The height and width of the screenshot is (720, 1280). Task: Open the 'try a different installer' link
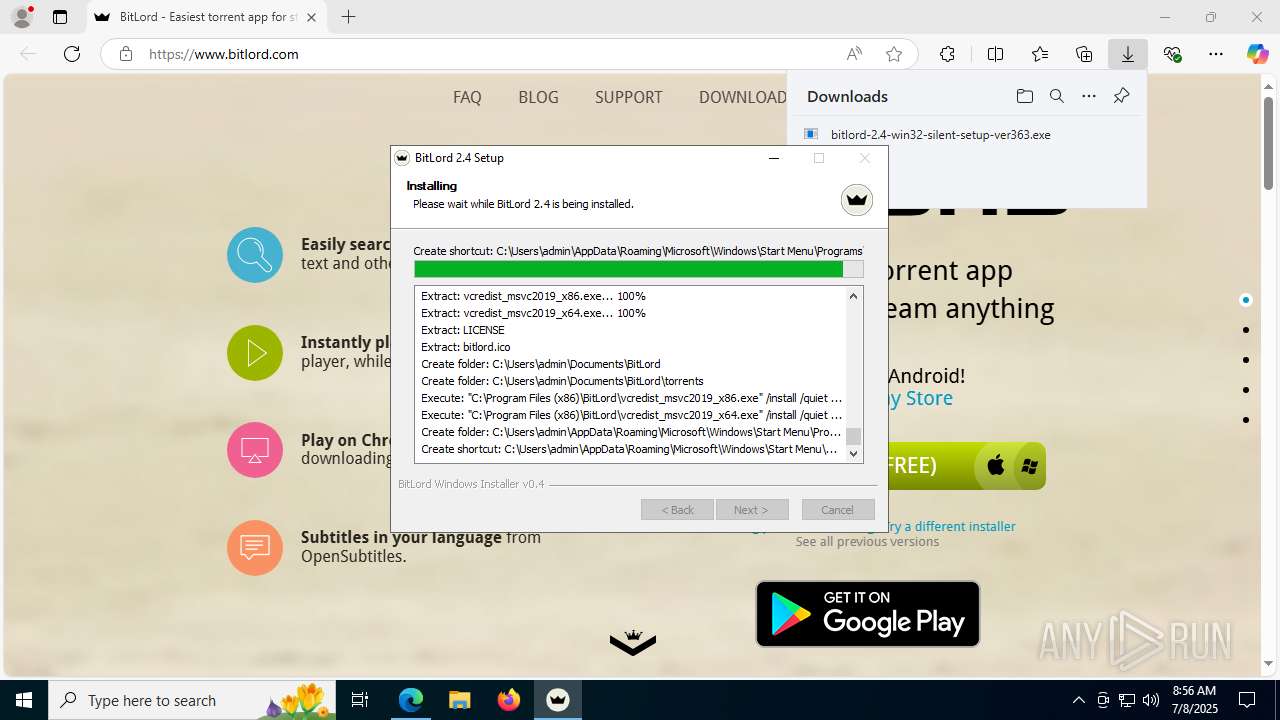coord(949,526)
